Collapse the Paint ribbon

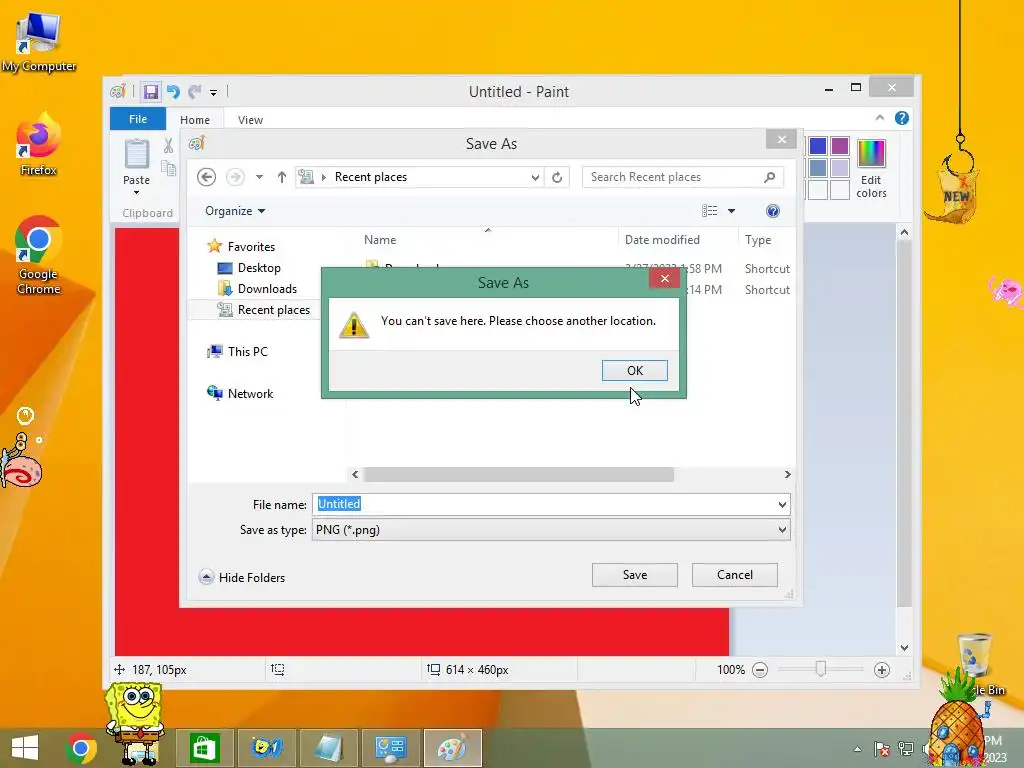(x=880, y=118)
